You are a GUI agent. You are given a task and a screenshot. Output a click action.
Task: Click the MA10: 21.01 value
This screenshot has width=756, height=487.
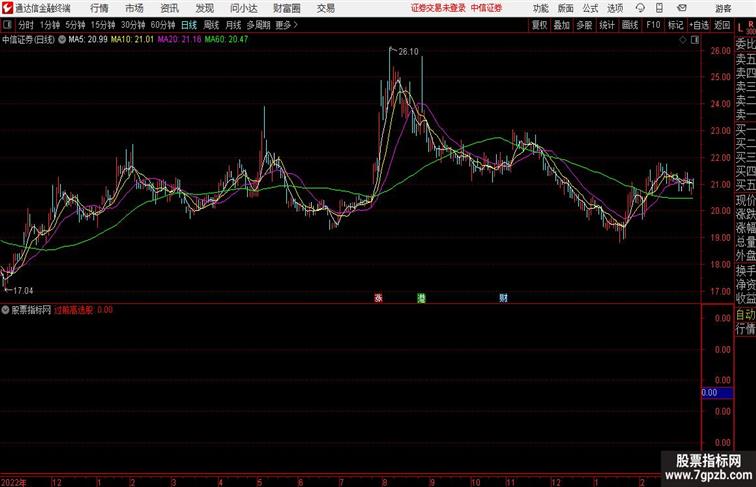(132, 40)
